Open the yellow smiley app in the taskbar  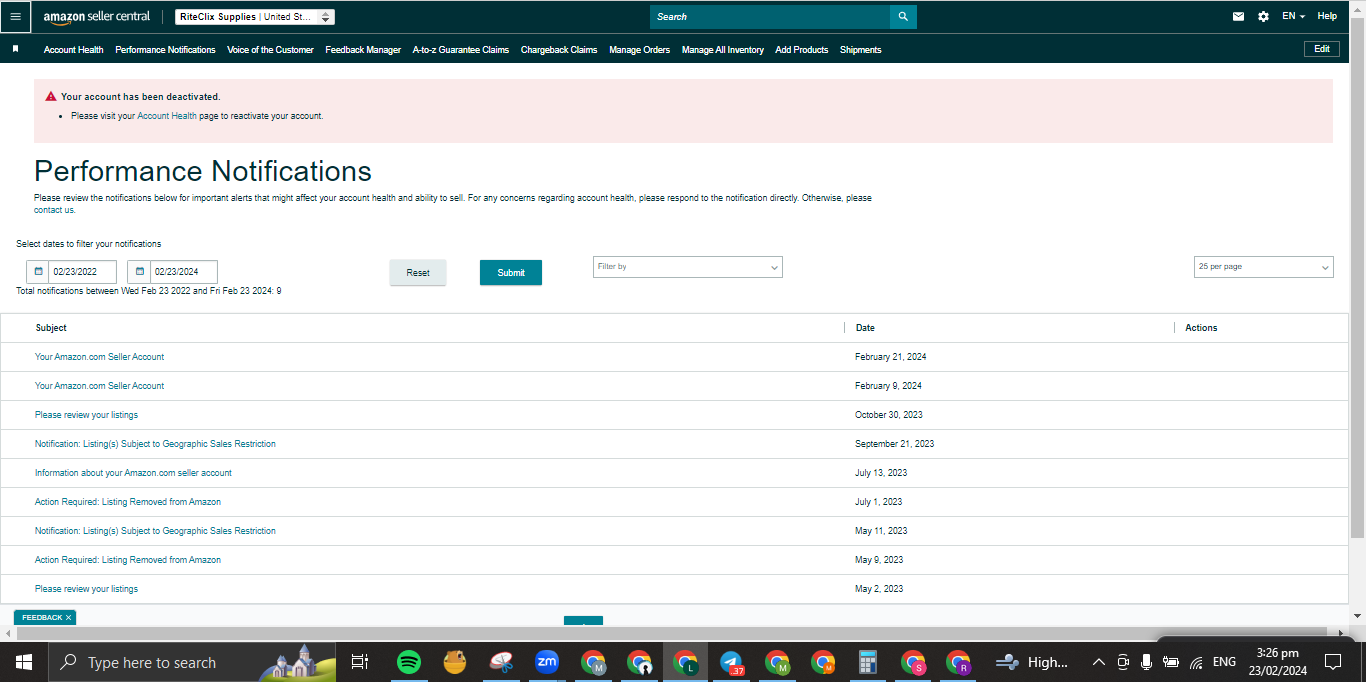454,662
